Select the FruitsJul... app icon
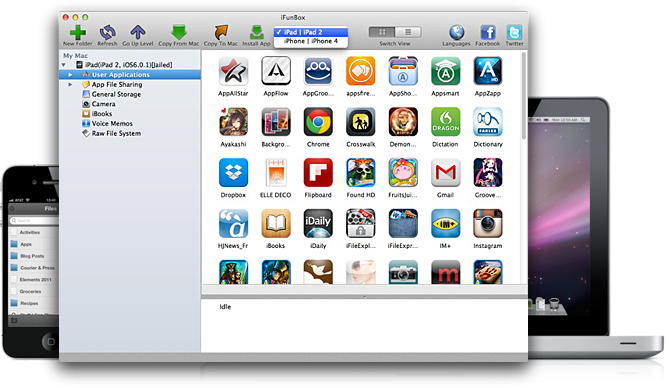This screenshot has height=388, width=669. tap(403, 172)
